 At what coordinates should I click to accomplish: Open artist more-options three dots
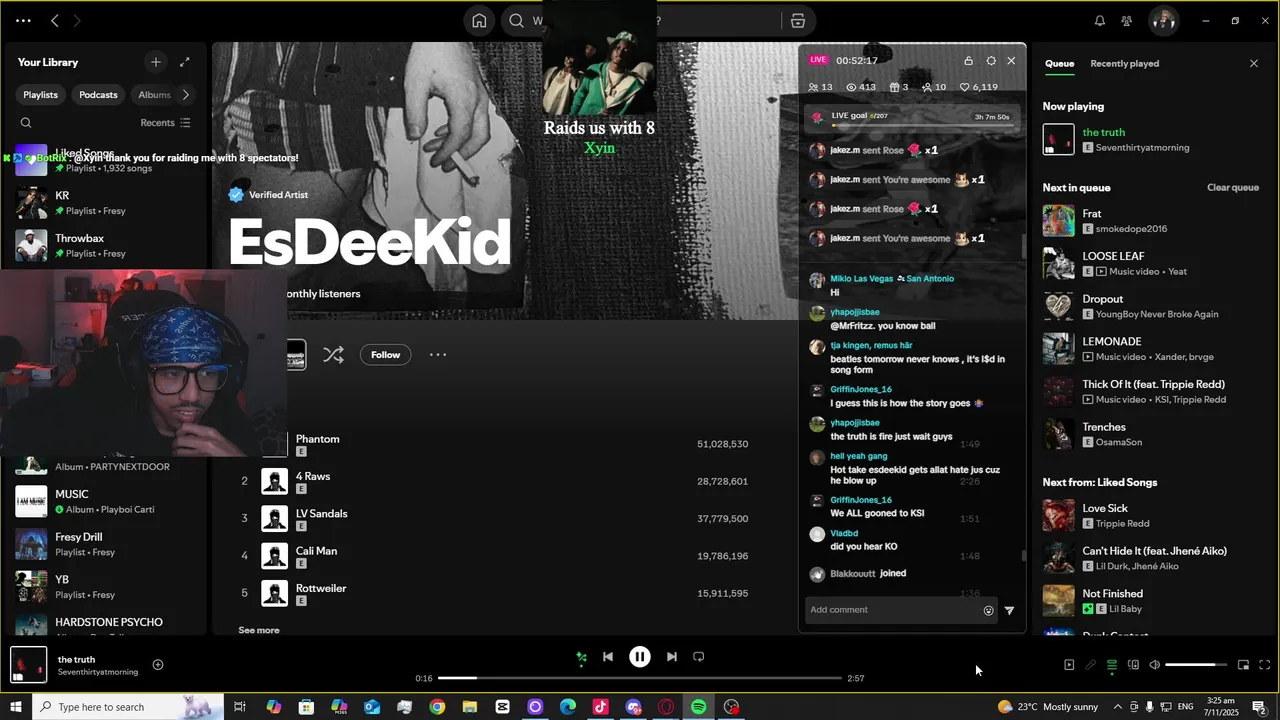pos(438,355)
